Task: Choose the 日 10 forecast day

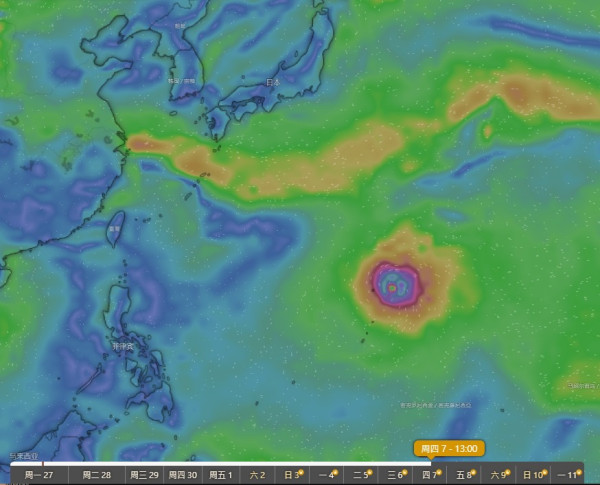Action: coord(533,475)
